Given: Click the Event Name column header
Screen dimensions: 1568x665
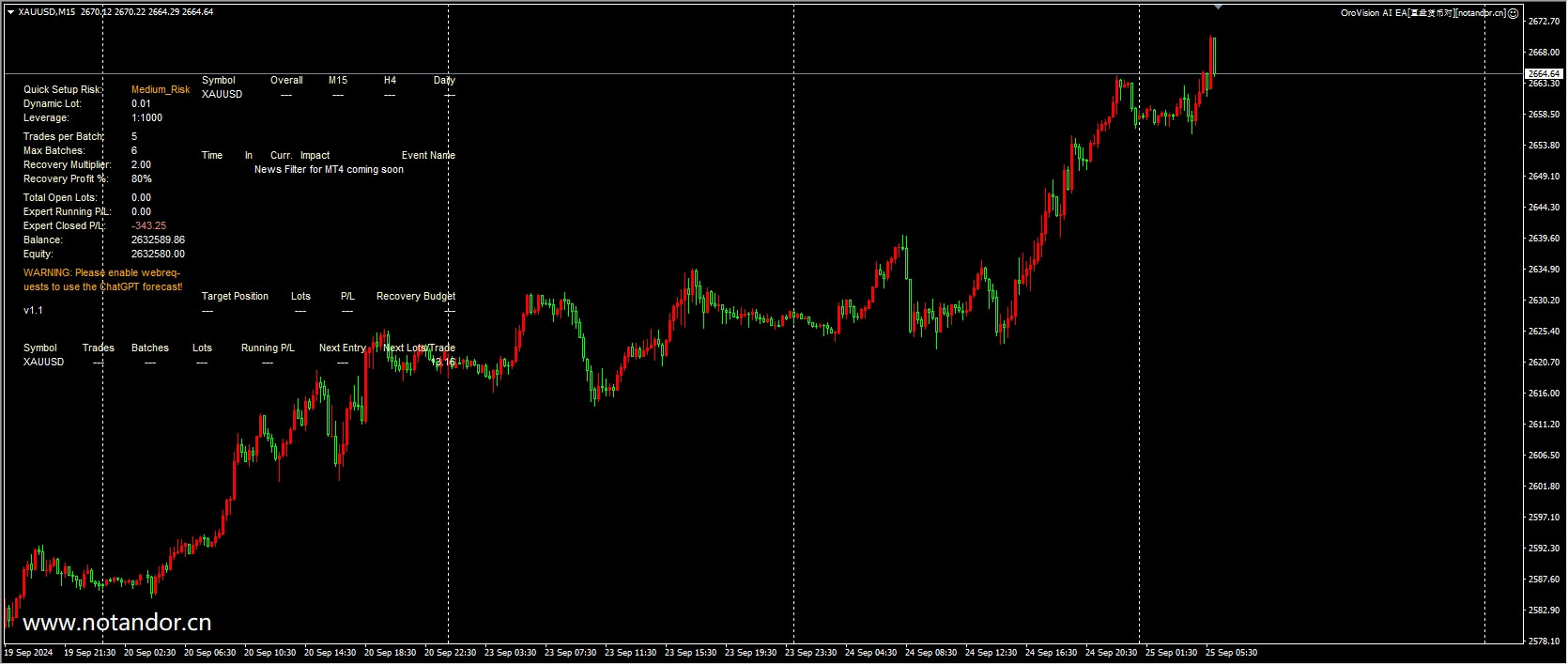Looking at the screenshot, I should (x=428, y=156).
